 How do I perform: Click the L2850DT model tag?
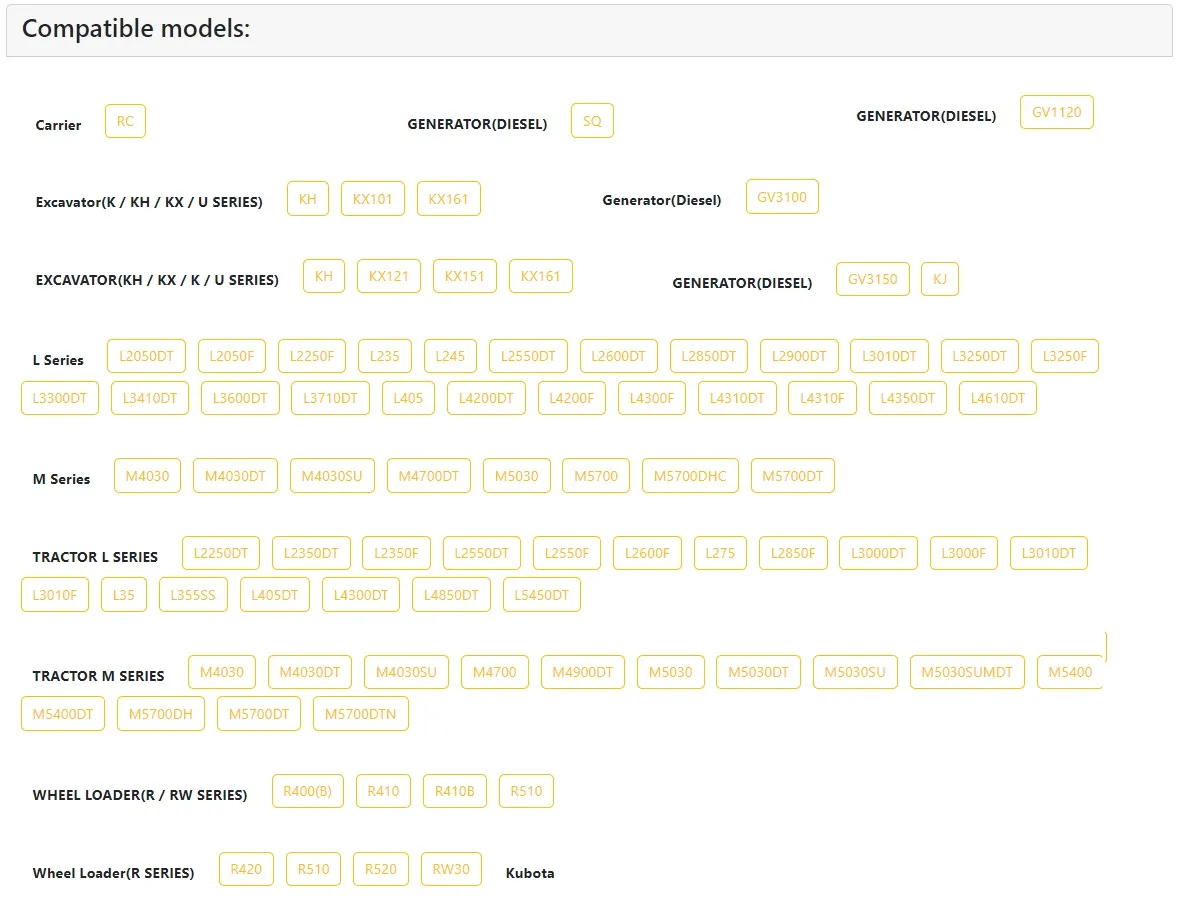(709, 357)
